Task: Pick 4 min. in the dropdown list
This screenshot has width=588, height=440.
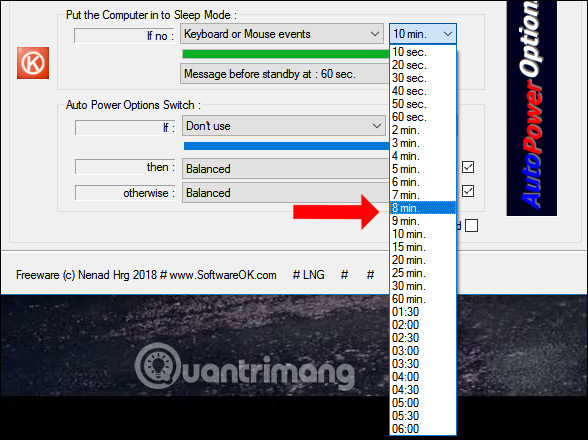Action: coord(423,156)
